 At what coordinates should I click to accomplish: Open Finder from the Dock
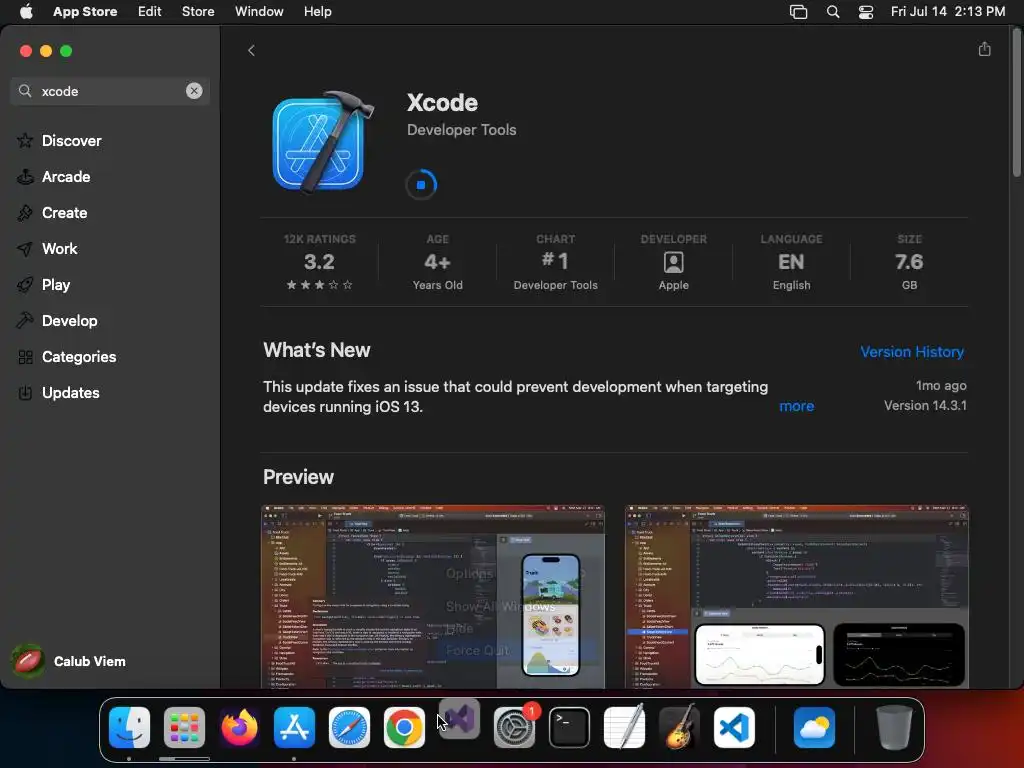129,727
